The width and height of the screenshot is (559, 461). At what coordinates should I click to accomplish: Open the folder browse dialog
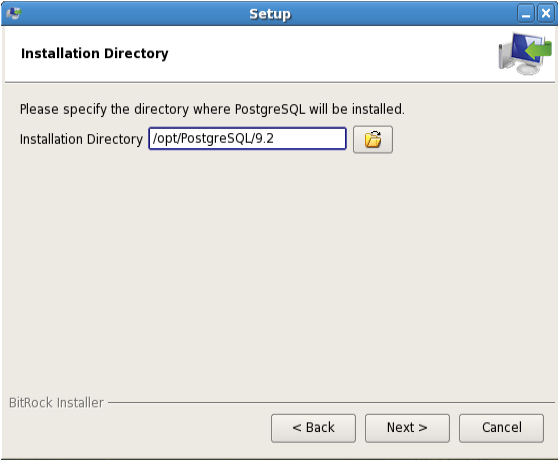pos(373,139)
